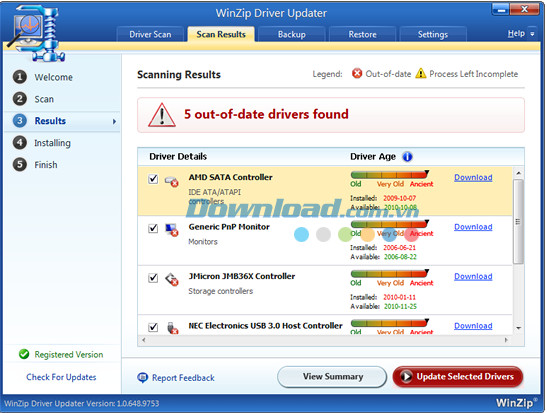
Task: Click the Generic PnP Monitor name
Action: click(x=229, y=227)
